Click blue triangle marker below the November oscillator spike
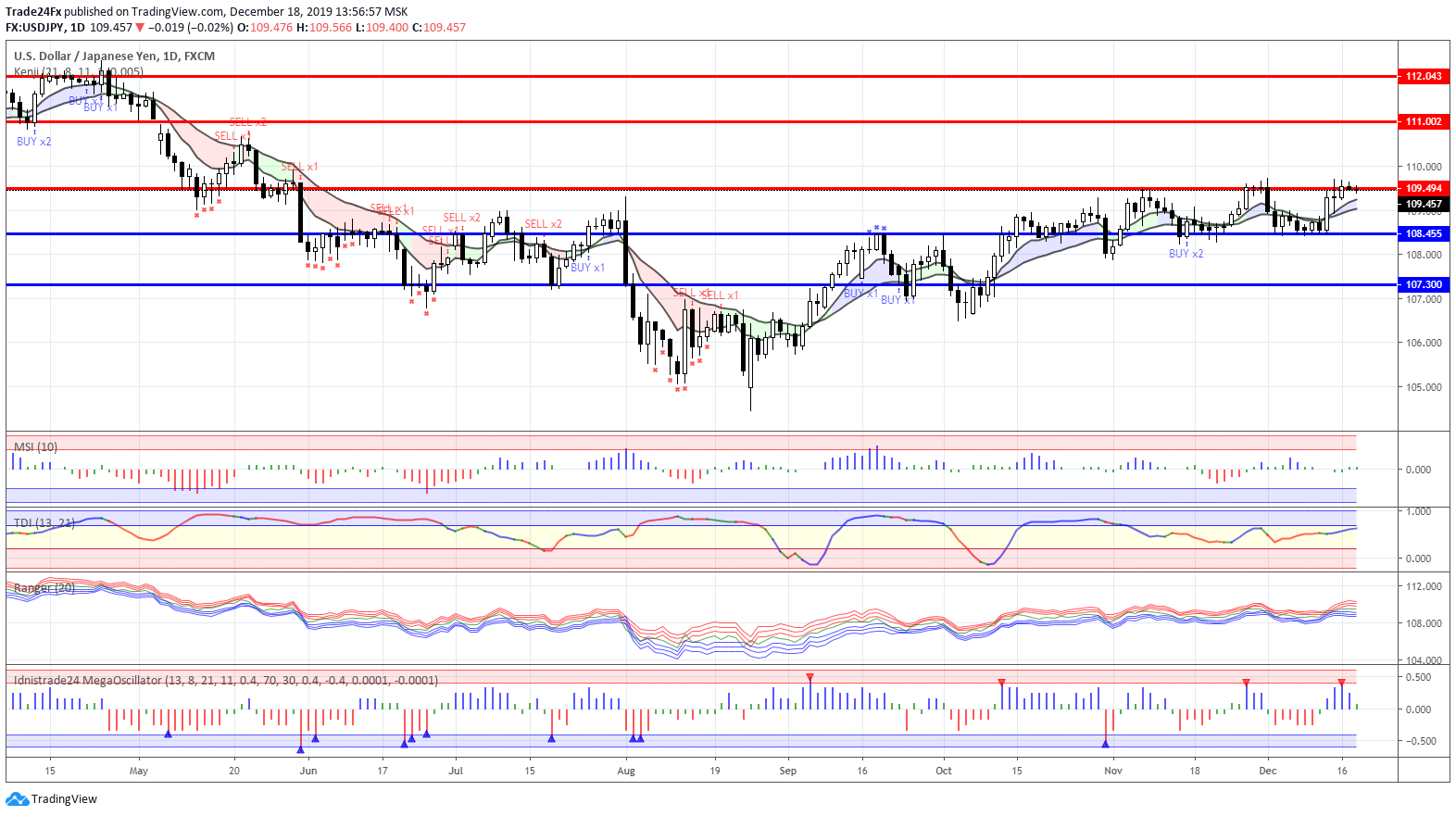Screen dimensions: 1456x816 click(1106, 743)
